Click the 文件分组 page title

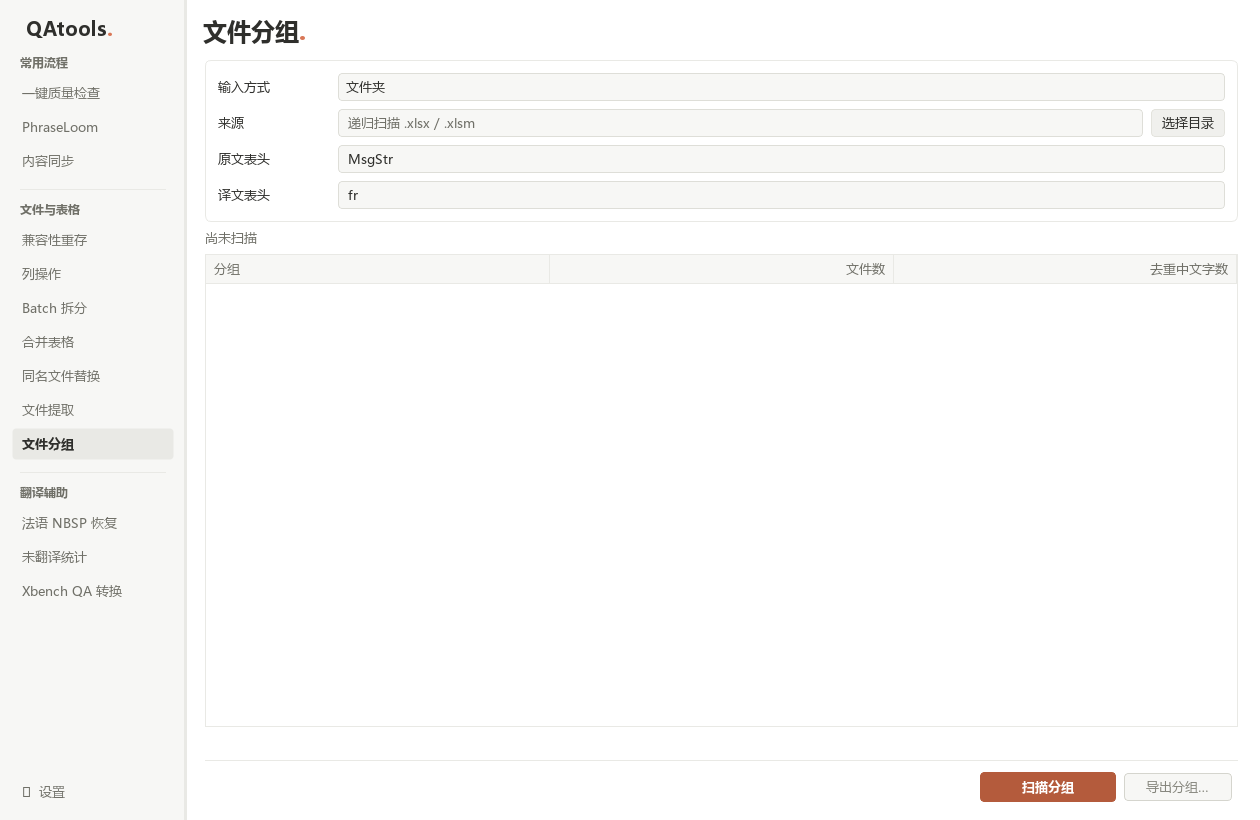[254, 33]
